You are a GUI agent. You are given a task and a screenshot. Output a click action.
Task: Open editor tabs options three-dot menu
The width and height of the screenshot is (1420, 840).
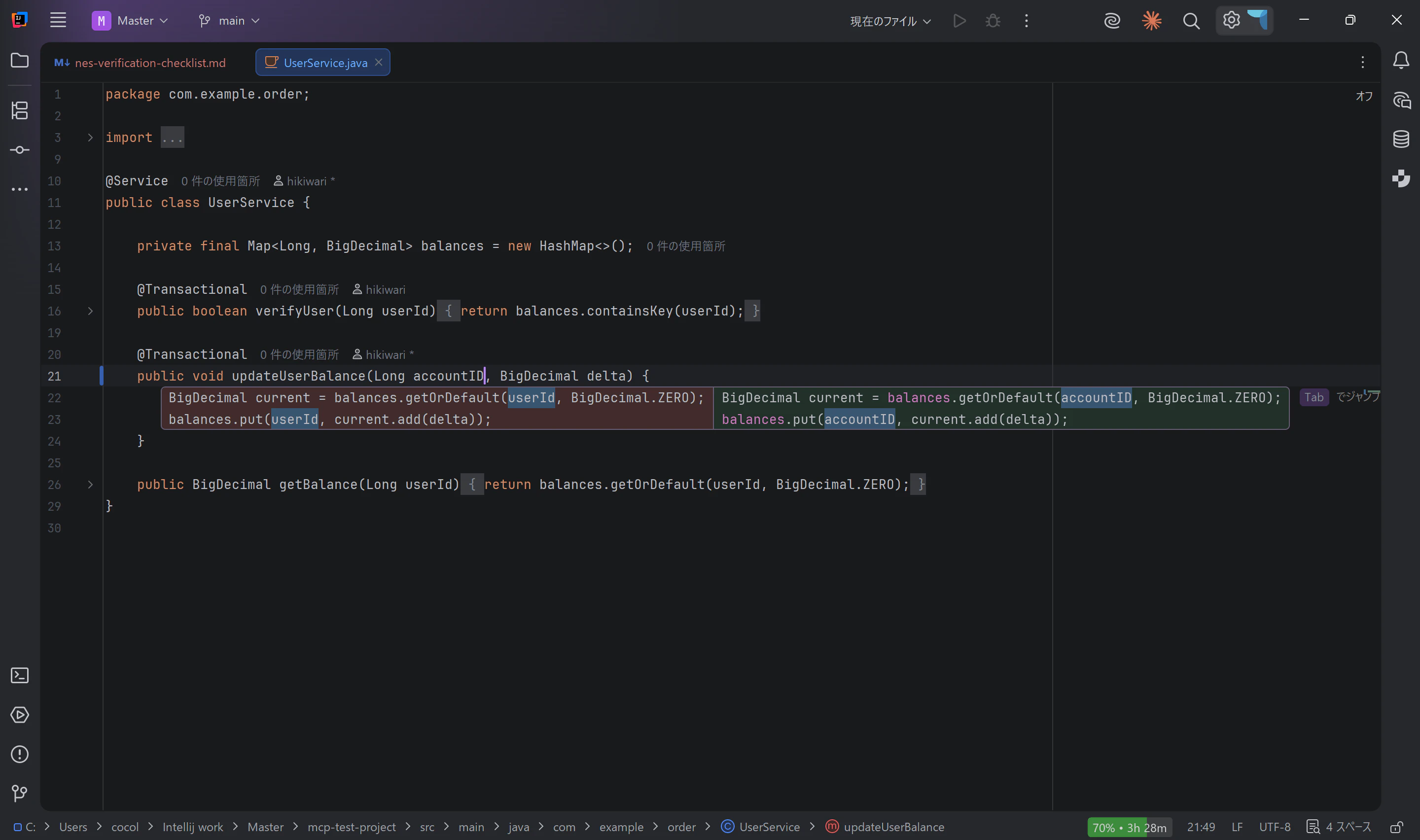1363,62
